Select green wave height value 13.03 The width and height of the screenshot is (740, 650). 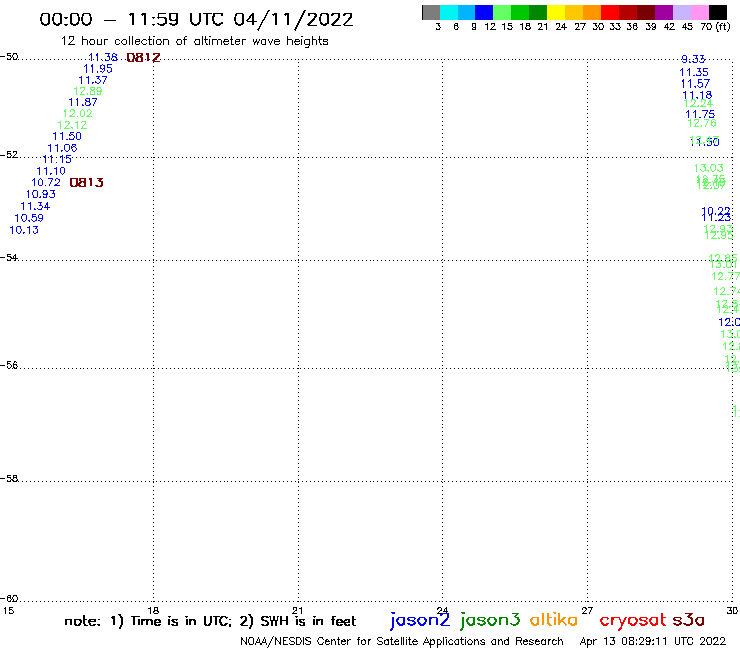pos(708,168)
